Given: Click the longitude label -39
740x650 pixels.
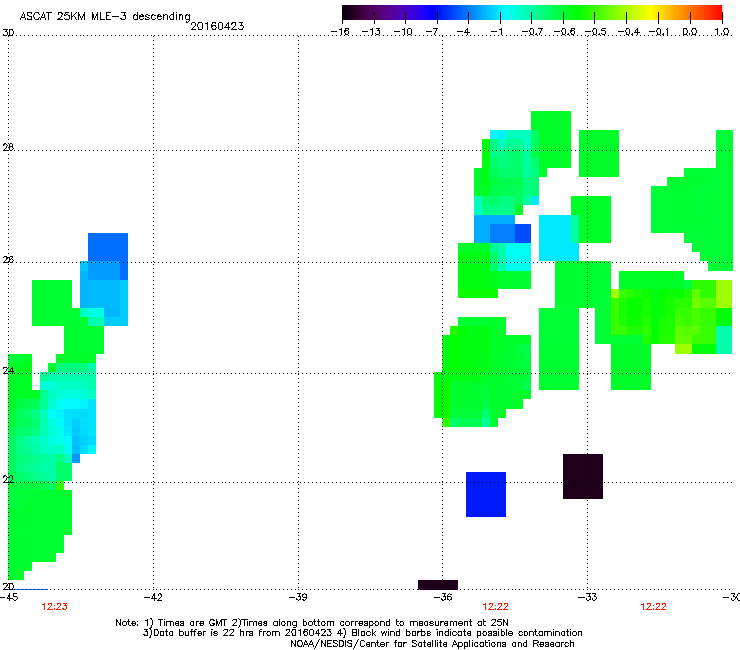Looking at the screenshot, I should point(298,597).
